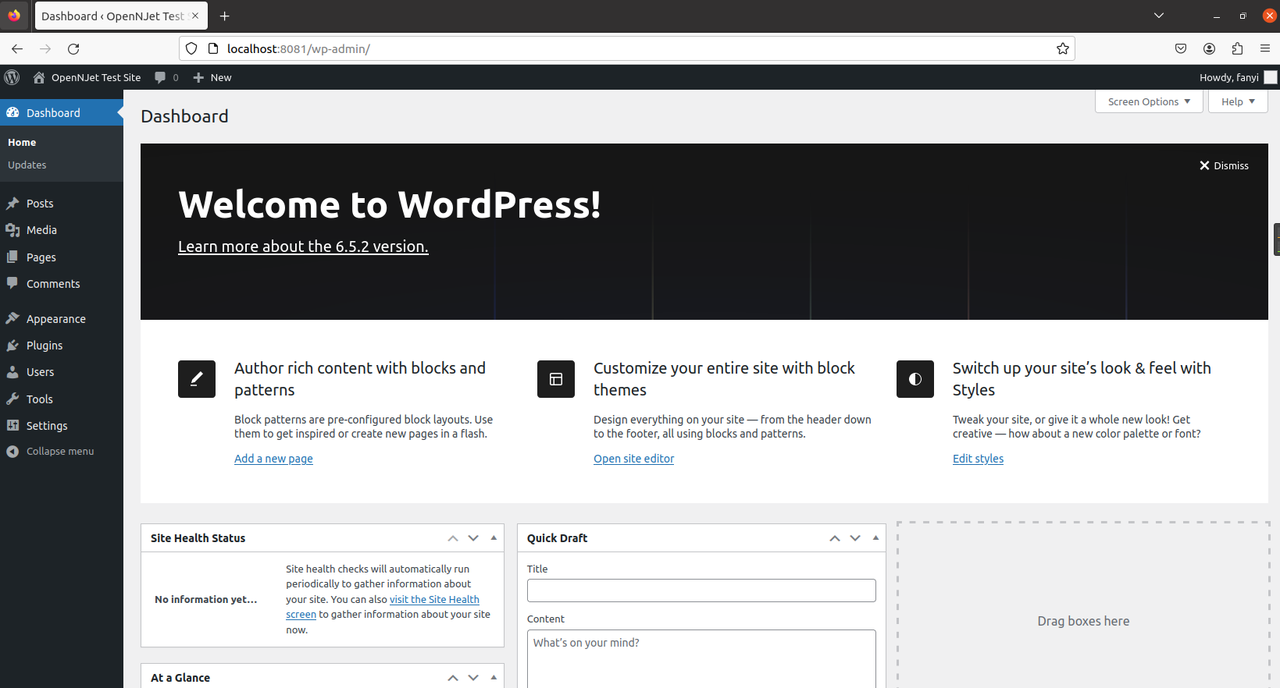Image resolution: width=1280 pixels, height=688 pixels.
Task: Click the user avatar in admin bar
Action: pyautogui.click(x=1270, y=77)
